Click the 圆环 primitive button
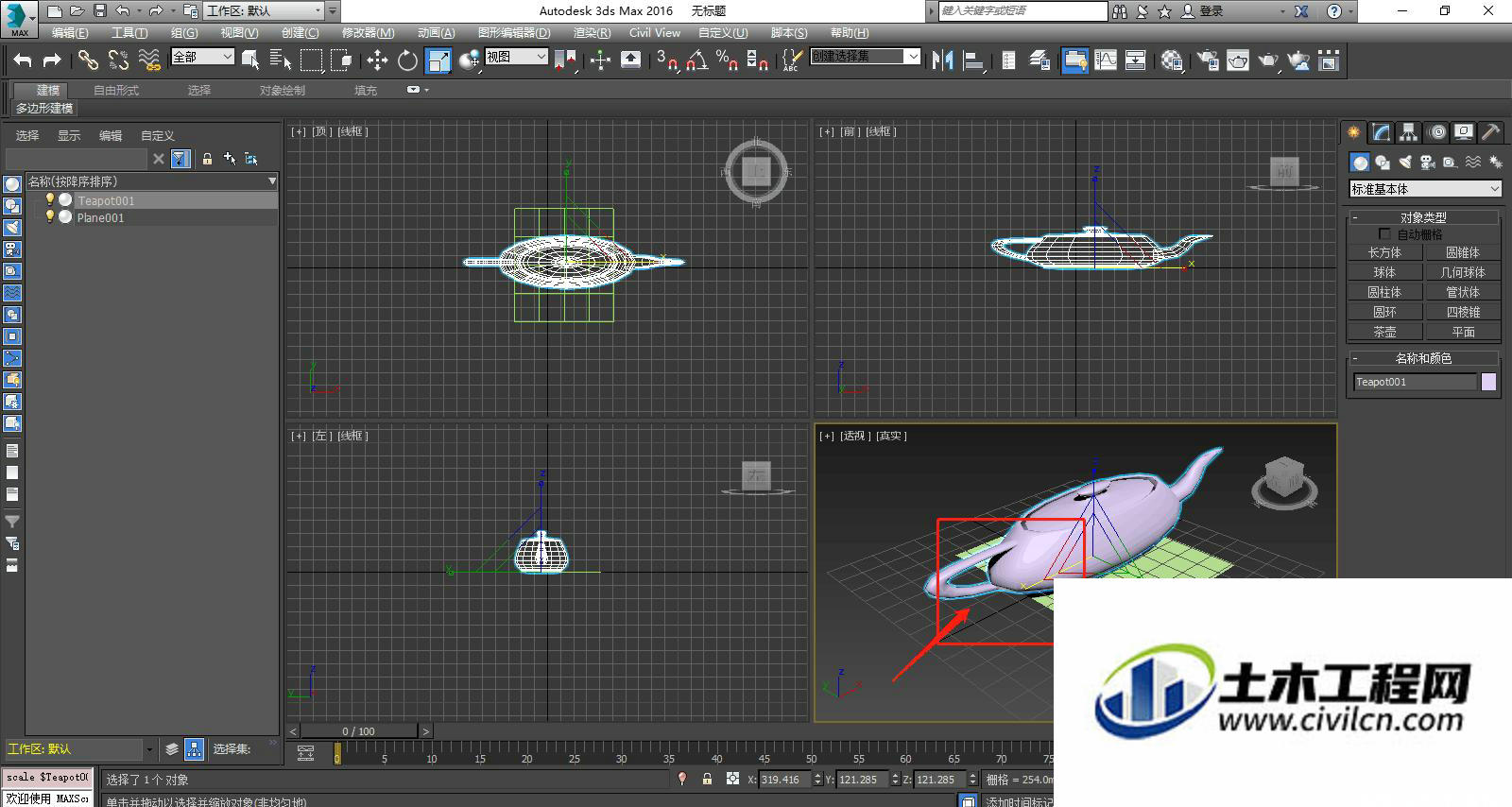The image size is (1512, 807). pos(1384,312)
